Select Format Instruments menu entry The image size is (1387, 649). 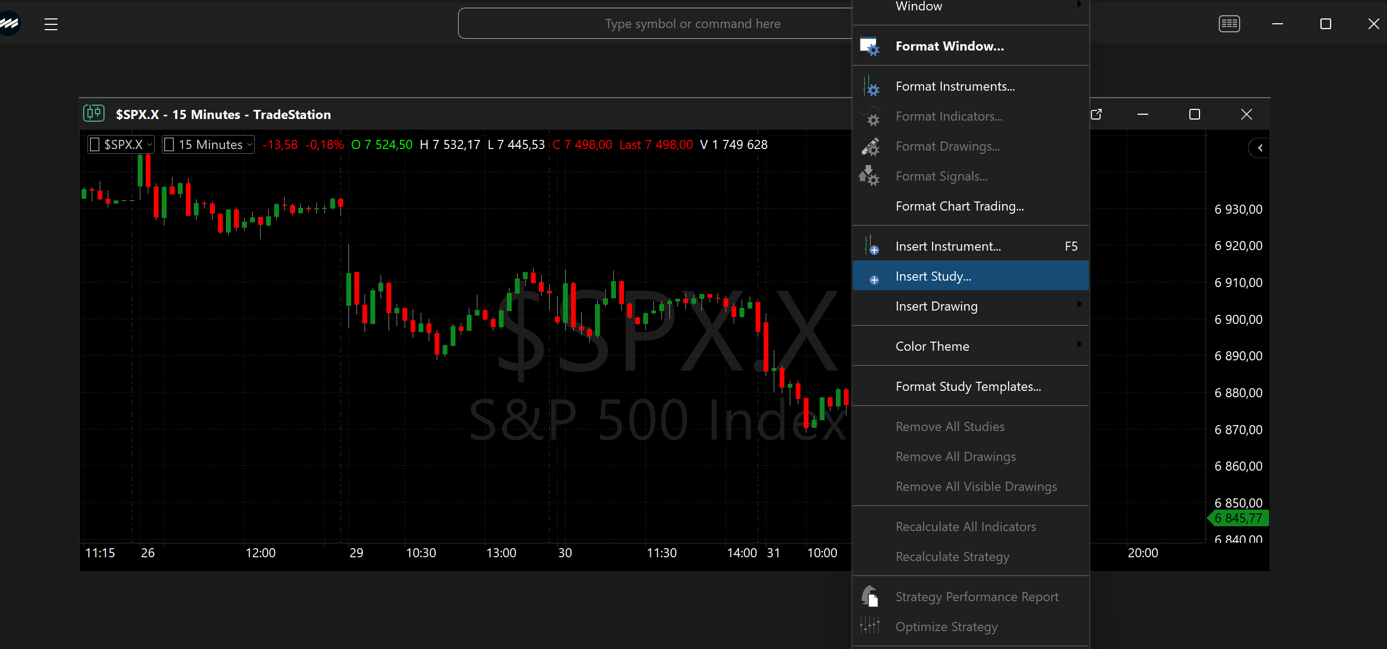pos(970,86)
